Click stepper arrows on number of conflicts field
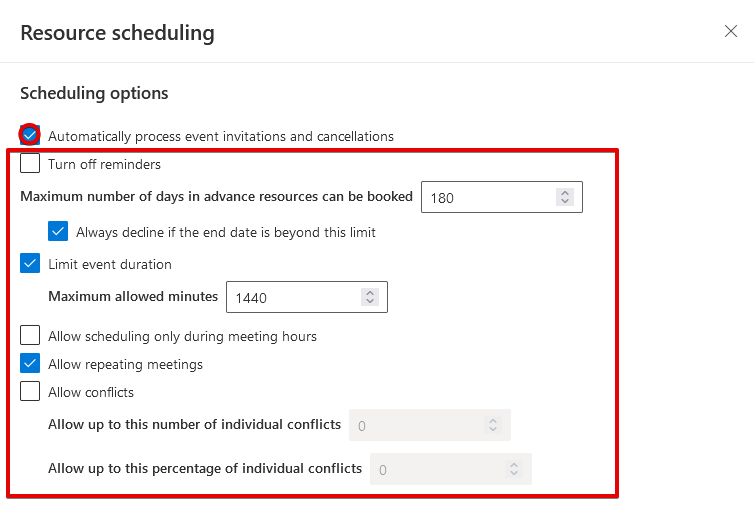Screen dimensions: 754x520 tap(492, 425)
